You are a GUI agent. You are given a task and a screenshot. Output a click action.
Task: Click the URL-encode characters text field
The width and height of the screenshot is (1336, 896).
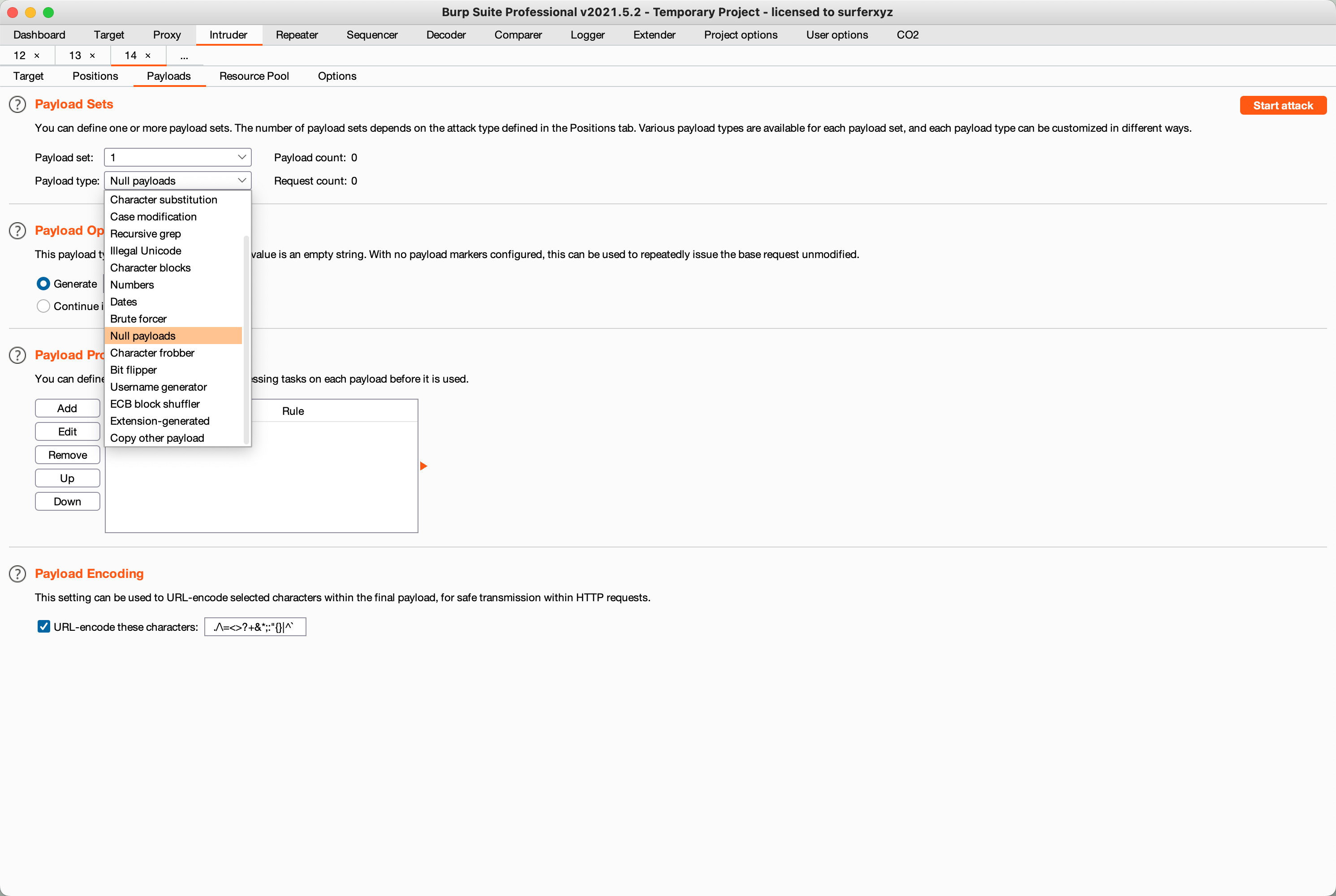(255, 627)
